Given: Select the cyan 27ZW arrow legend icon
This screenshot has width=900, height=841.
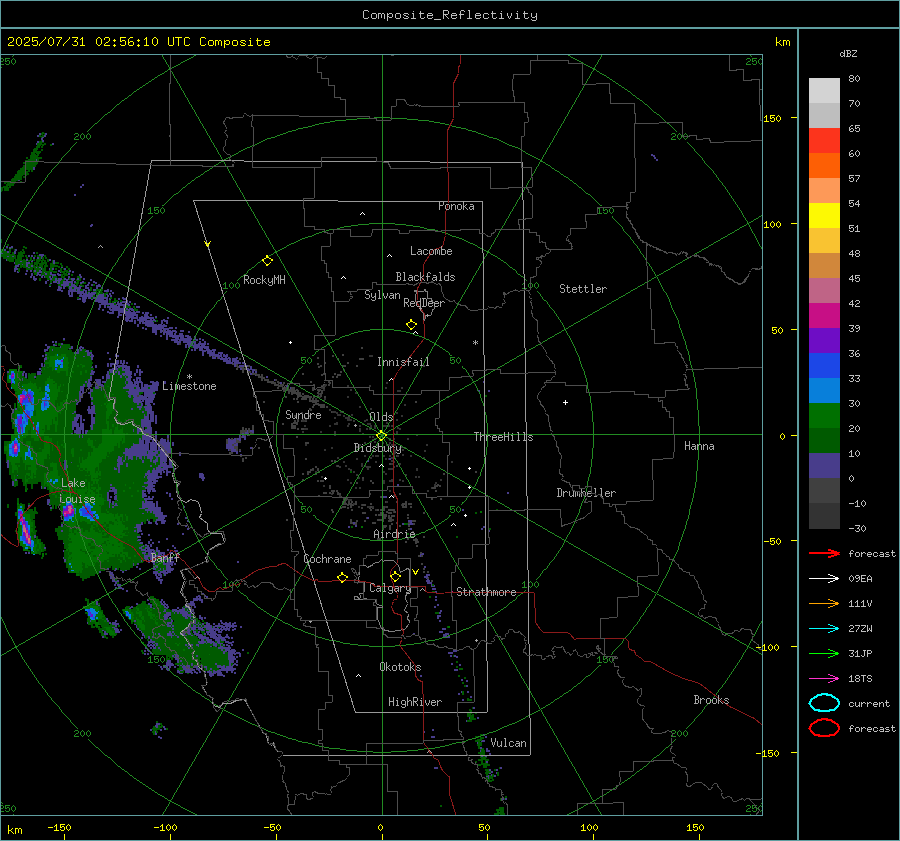Looking at the screenshot, I should coord(824,629).
